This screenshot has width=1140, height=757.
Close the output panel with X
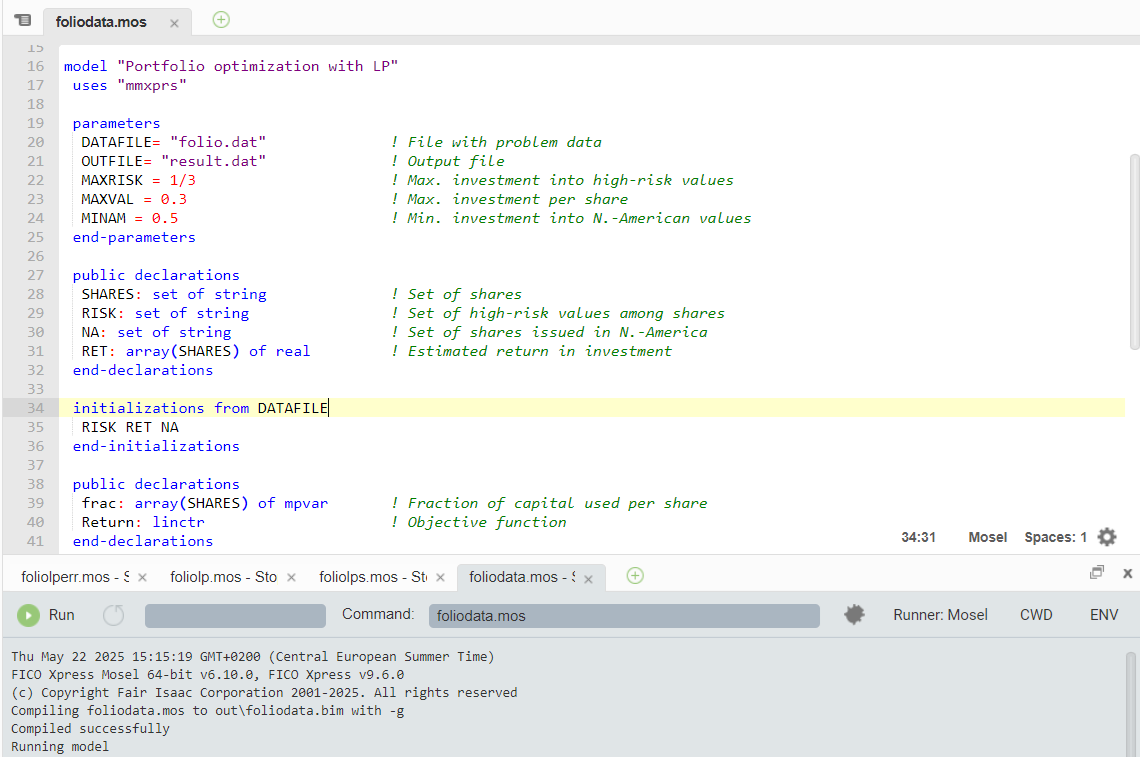[1127, 573]
